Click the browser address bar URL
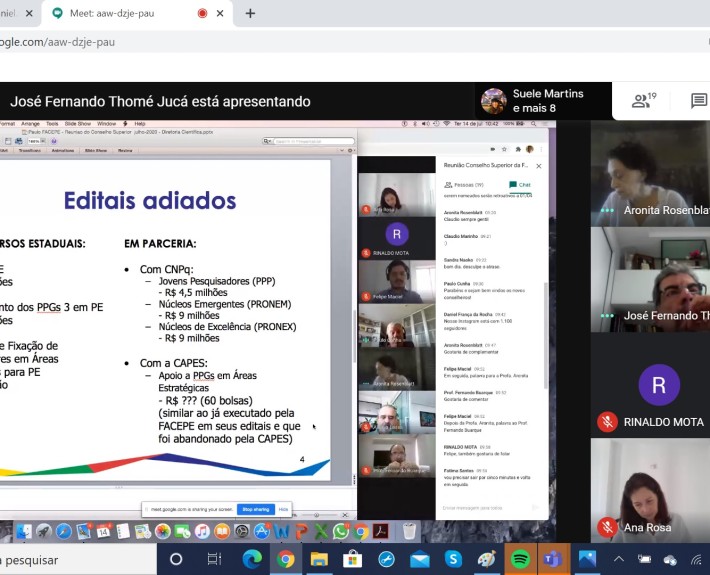The height and width of the screenshot is (575, 710). pos(57,42)
